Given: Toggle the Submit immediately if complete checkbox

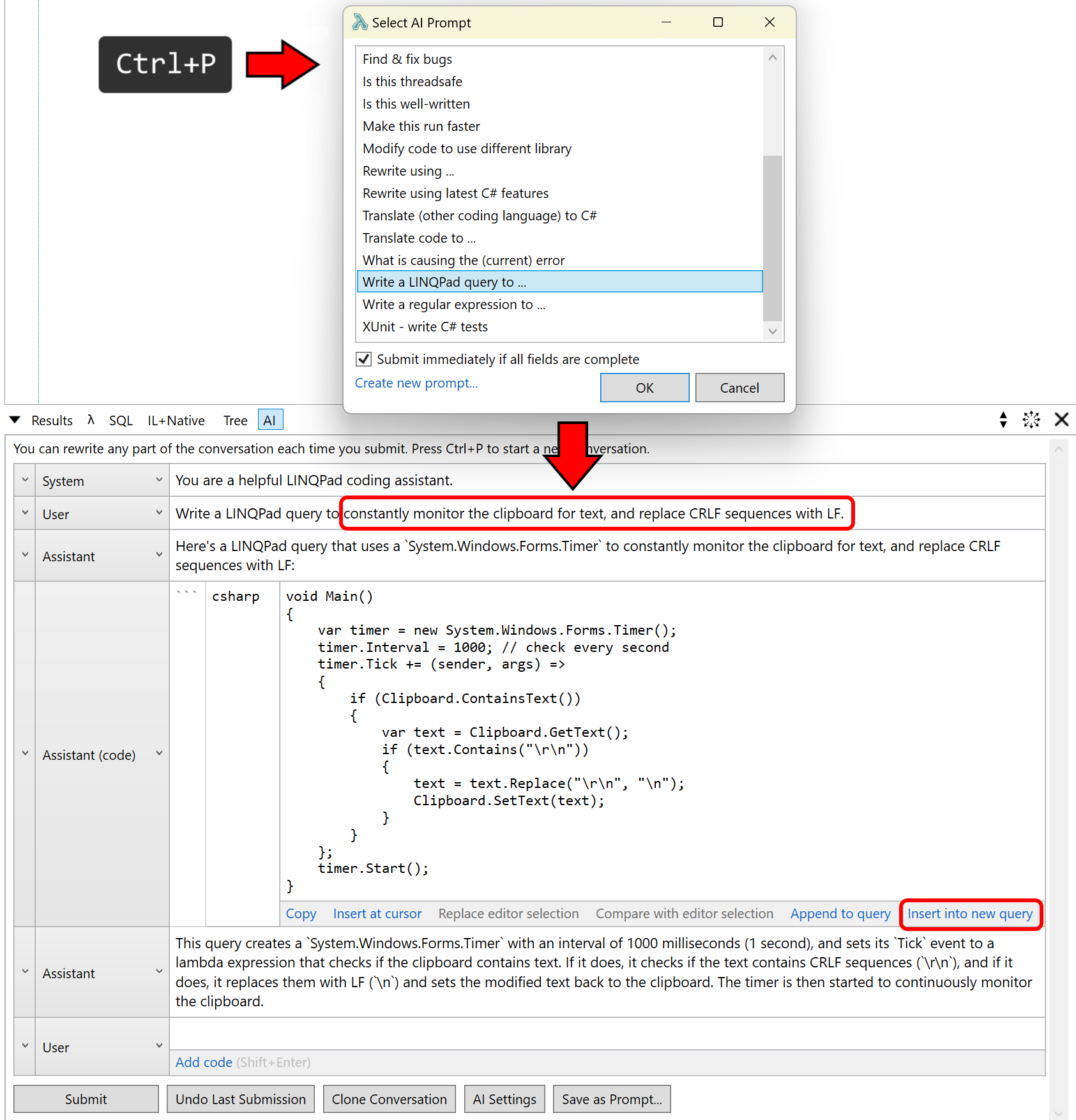Looking at the screenshot, I should (x=364, y=359).
